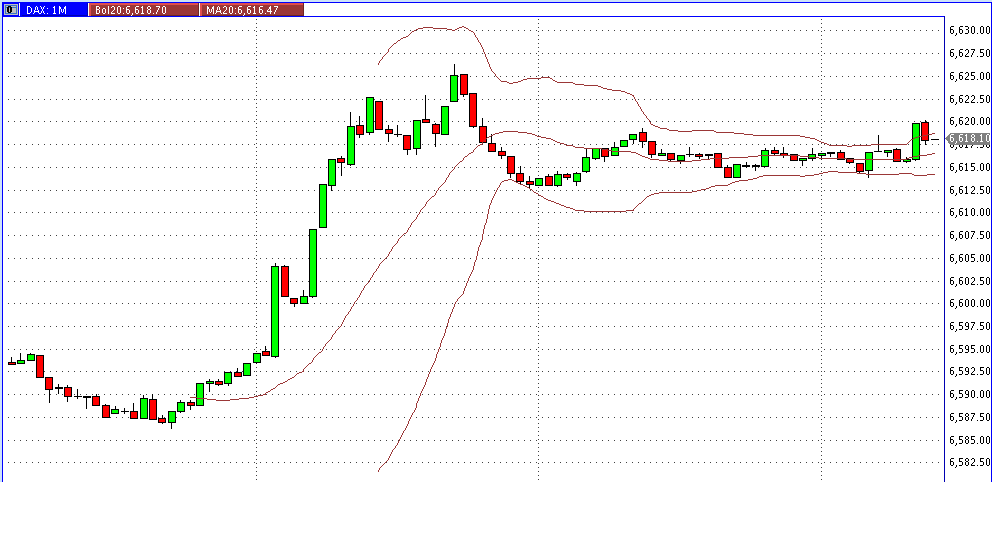Click the 6,607.50 price axis label

coord(969,235)
